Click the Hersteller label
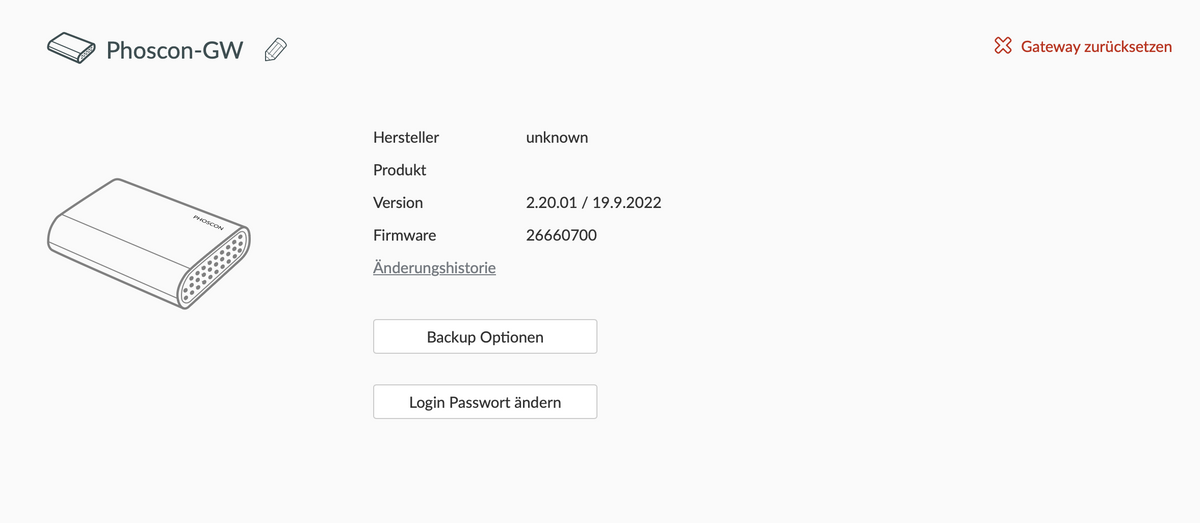This screenshot has height=523, width=1200. click(x=405, y=137)
